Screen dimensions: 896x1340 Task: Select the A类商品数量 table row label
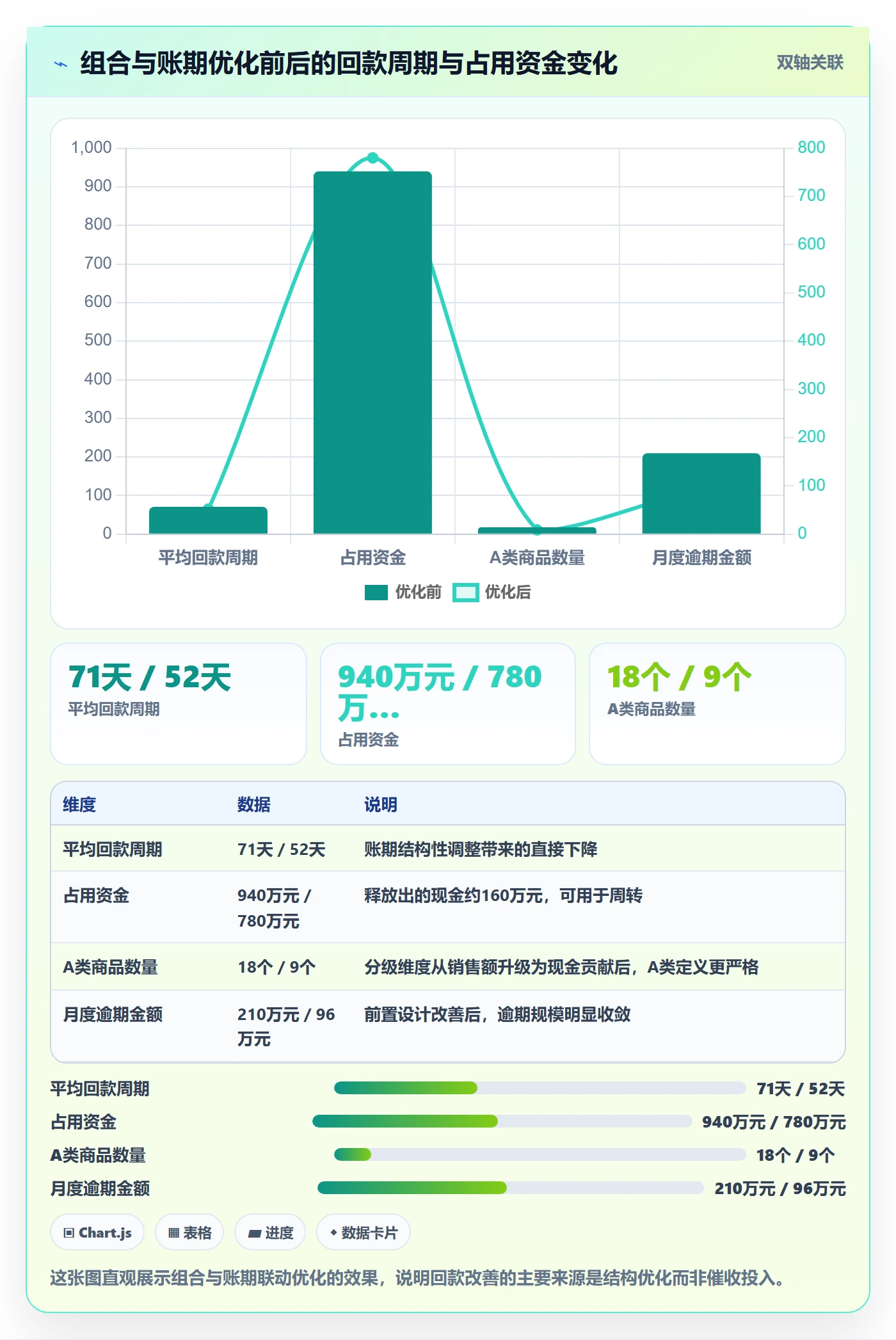pyautogui.click(x=110, y=967)
